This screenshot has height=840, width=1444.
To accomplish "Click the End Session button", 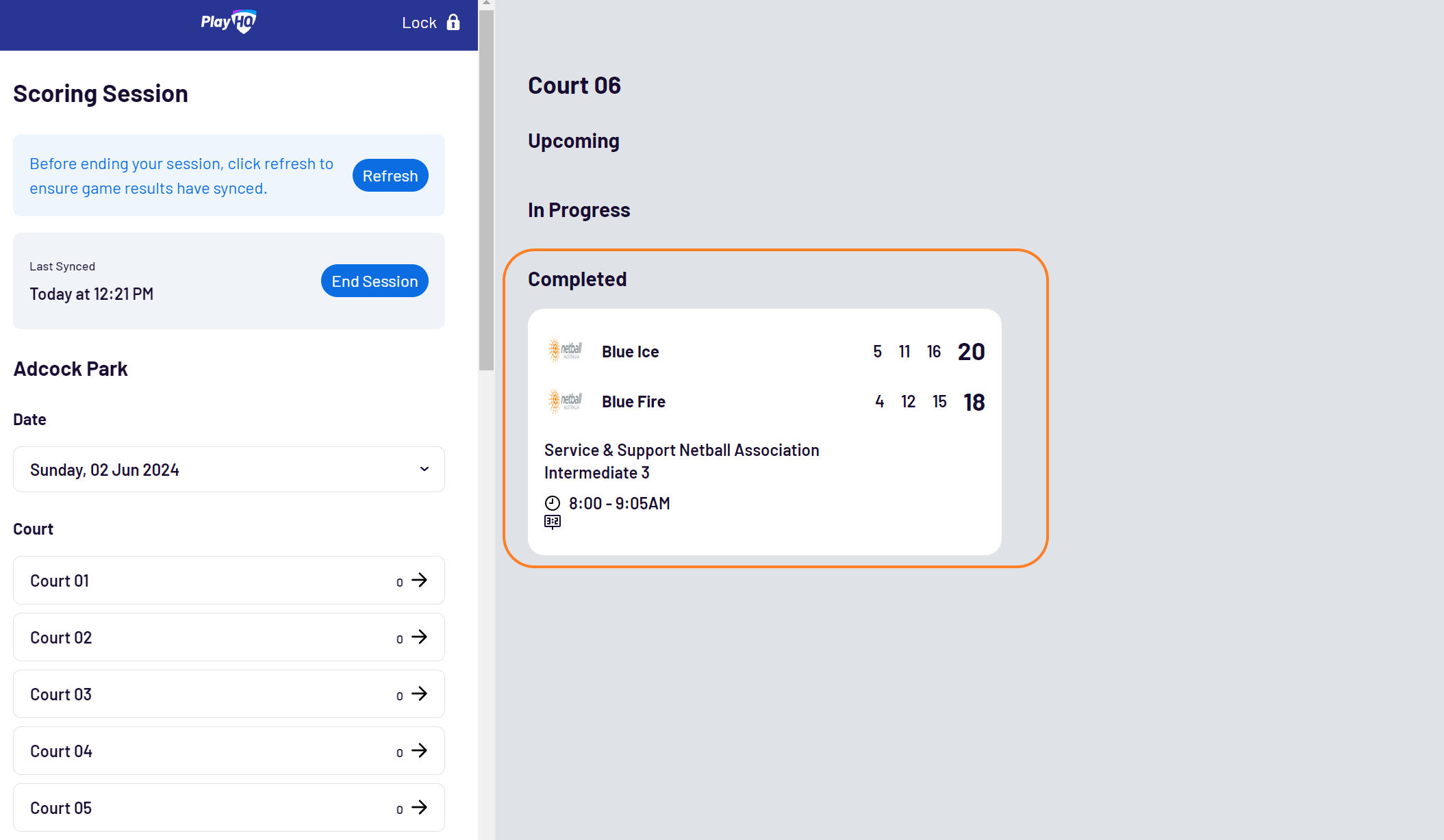I will (x=375, y=281).
